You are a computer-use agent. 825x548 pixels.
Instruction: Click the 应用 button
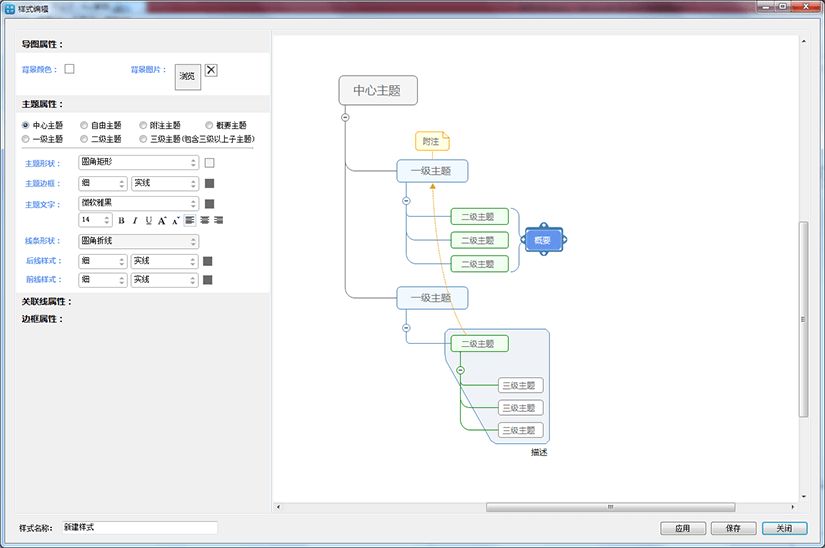point(683,528)
